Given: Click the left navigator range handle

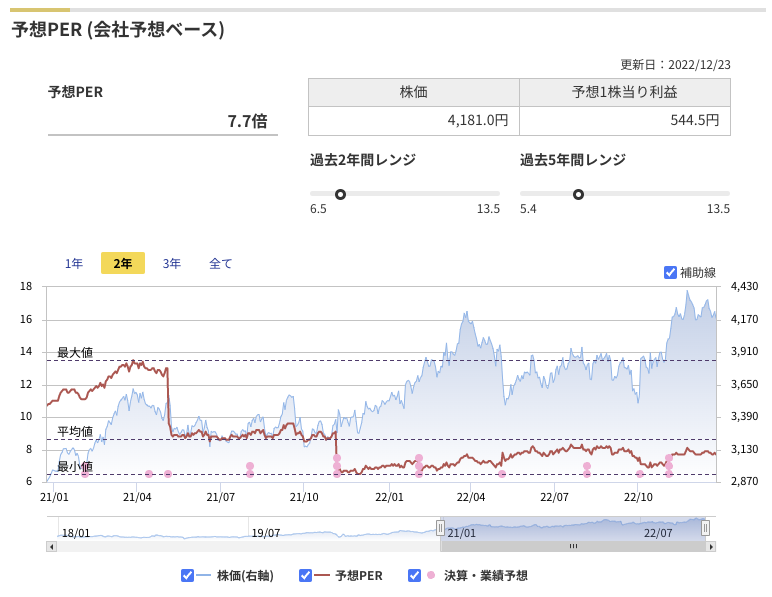Looking at the screenshot, I should 441,528.
